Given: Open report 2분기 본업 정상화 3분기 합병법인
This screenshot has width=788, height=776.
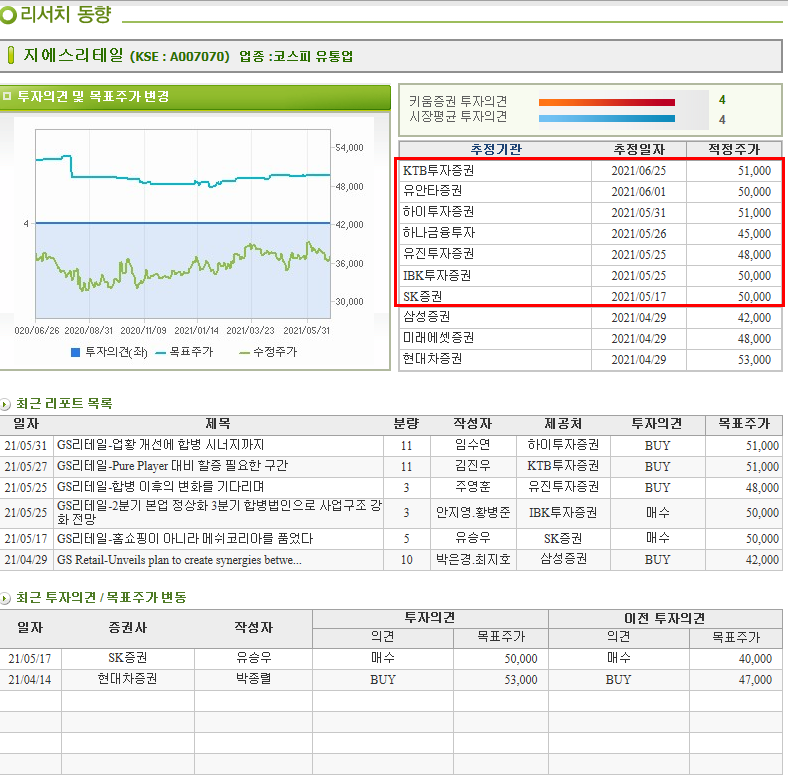Looking at the screenshot, I should coord(219,512).
